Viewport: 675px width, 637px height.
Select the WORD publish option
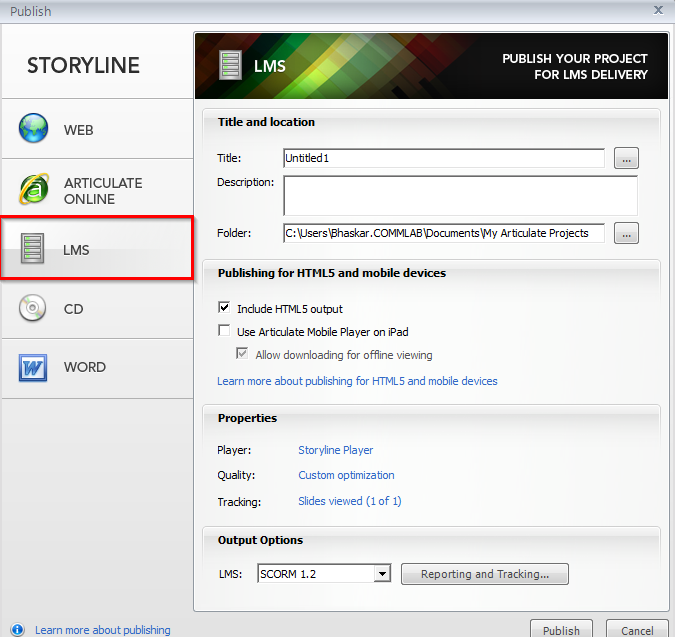click(97, 368)
